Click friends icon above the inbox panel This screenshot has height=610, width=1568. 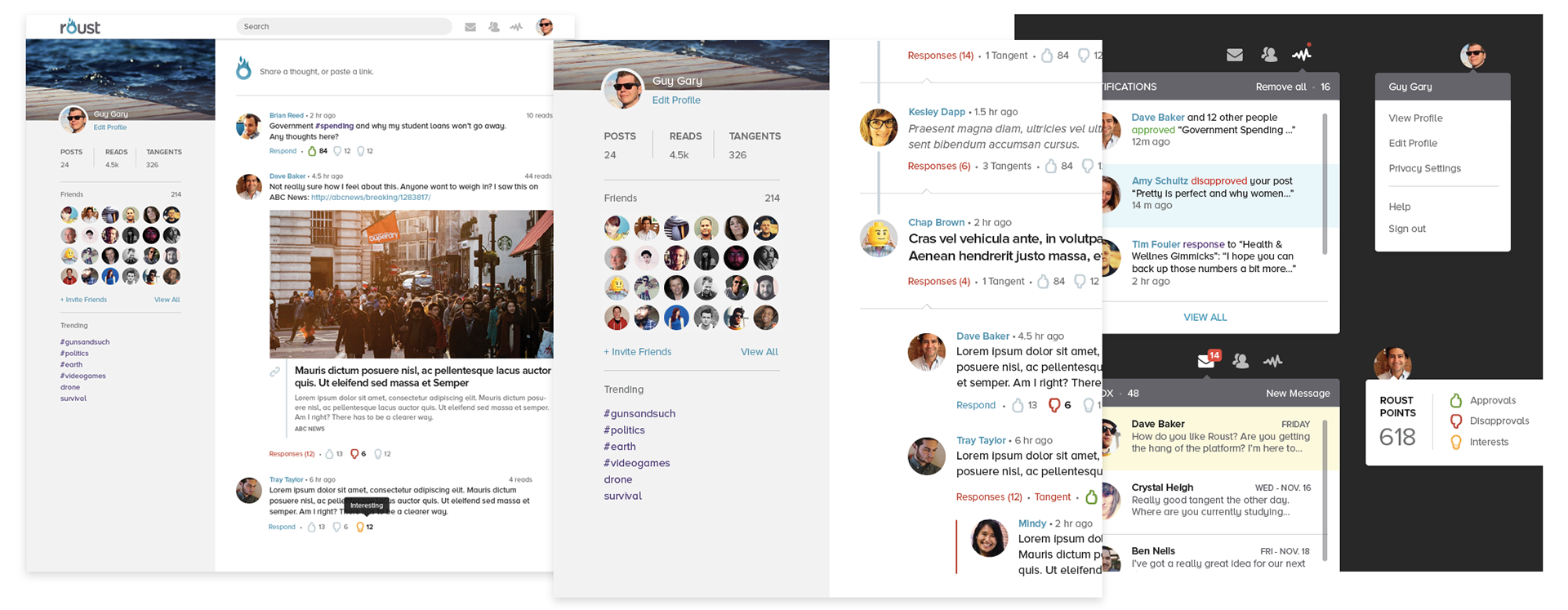point(1241,360)
